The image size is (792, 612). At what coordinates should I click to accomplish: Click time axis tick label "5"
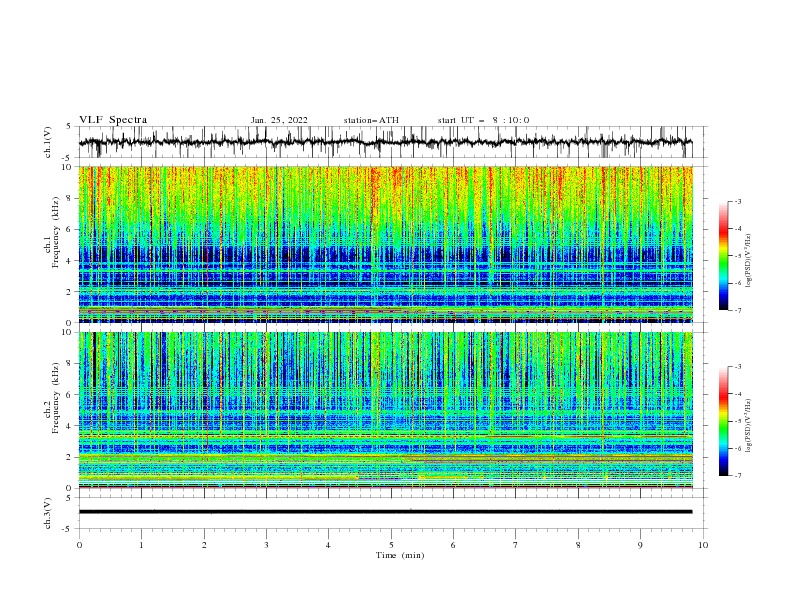(391, 545)
